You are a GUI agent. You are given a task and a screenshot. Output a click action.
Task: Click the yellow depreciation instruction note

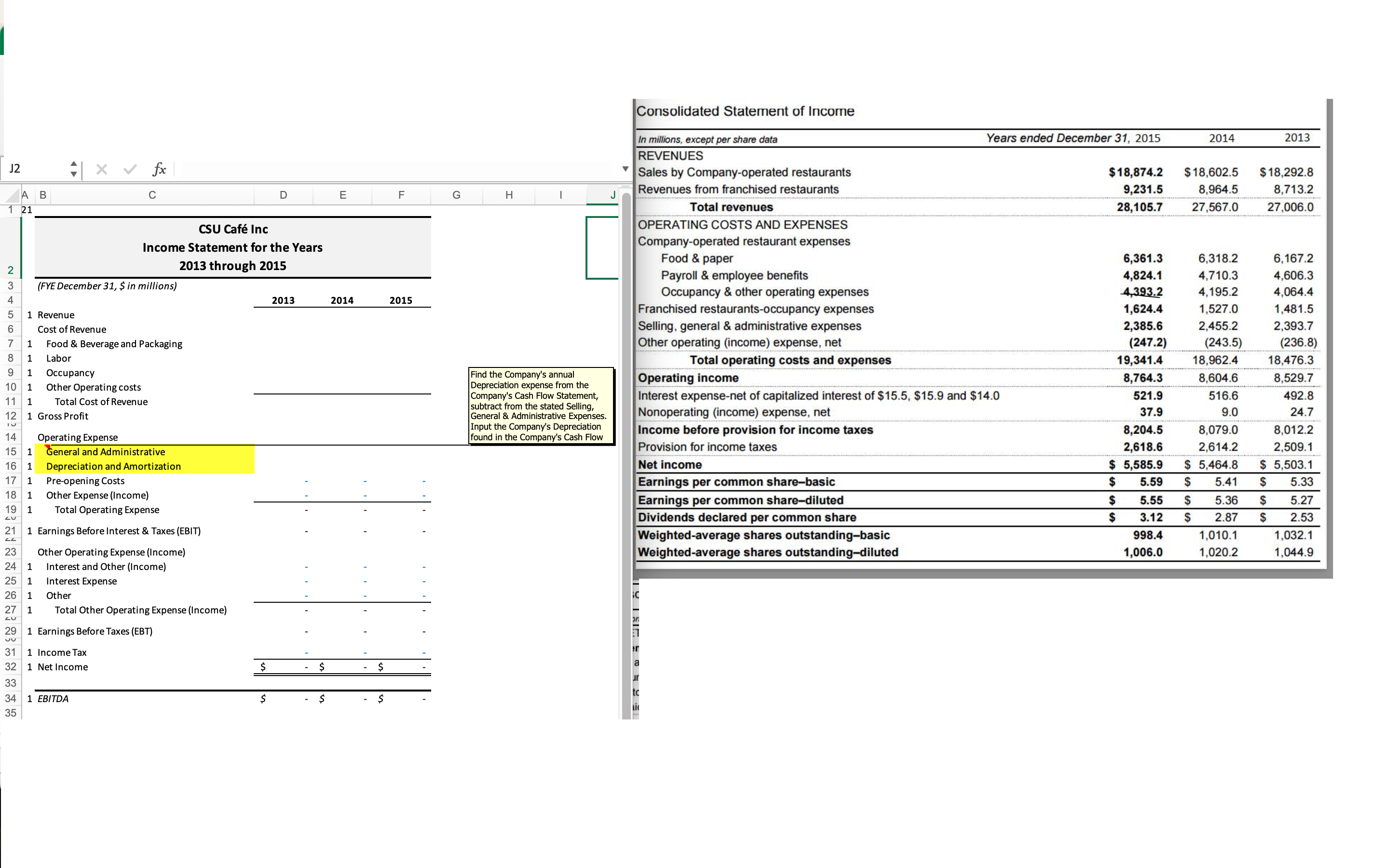click(x=541, y=405)
